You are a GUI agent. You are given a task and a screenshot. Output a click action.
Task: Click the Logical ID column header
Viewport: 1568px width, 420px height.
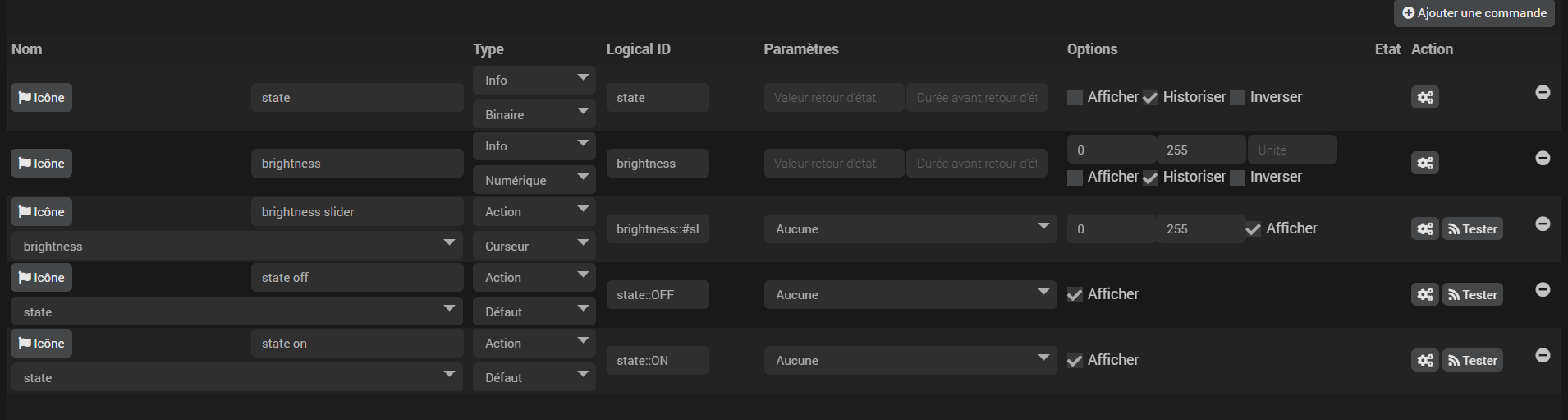coord(638,49)
